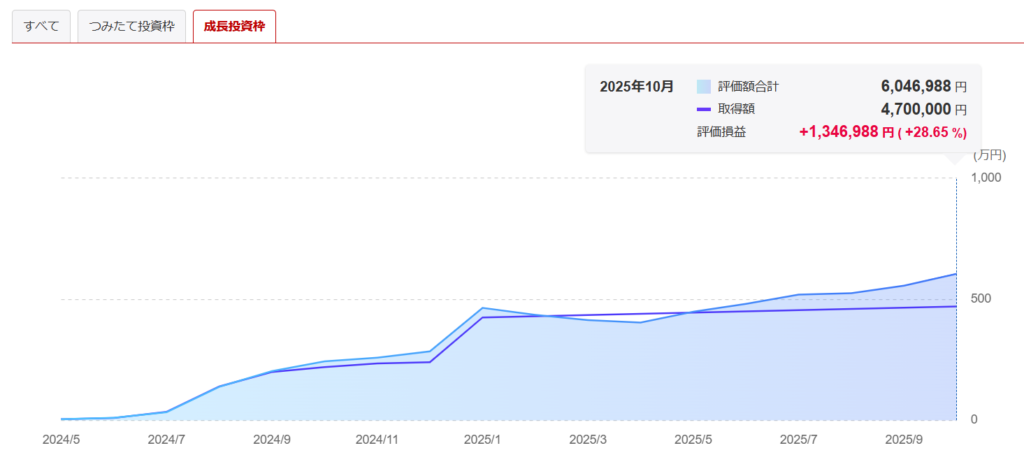Image resolution: width=1024 pixels, height=455 pixels.
Task: Click the 2025年10月 tooltip heading
Action: (637, 87)
